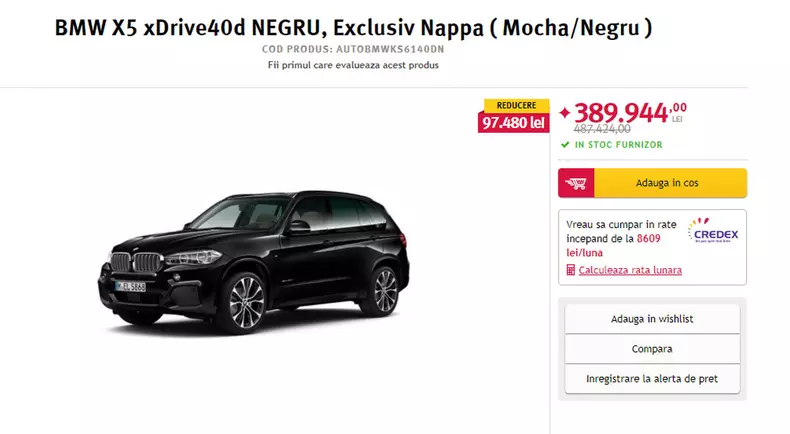The width and height of the screenshot is (790, 434).
Task: Click the crossed-out 487.424,00 old price
Action: pos(602,129)
